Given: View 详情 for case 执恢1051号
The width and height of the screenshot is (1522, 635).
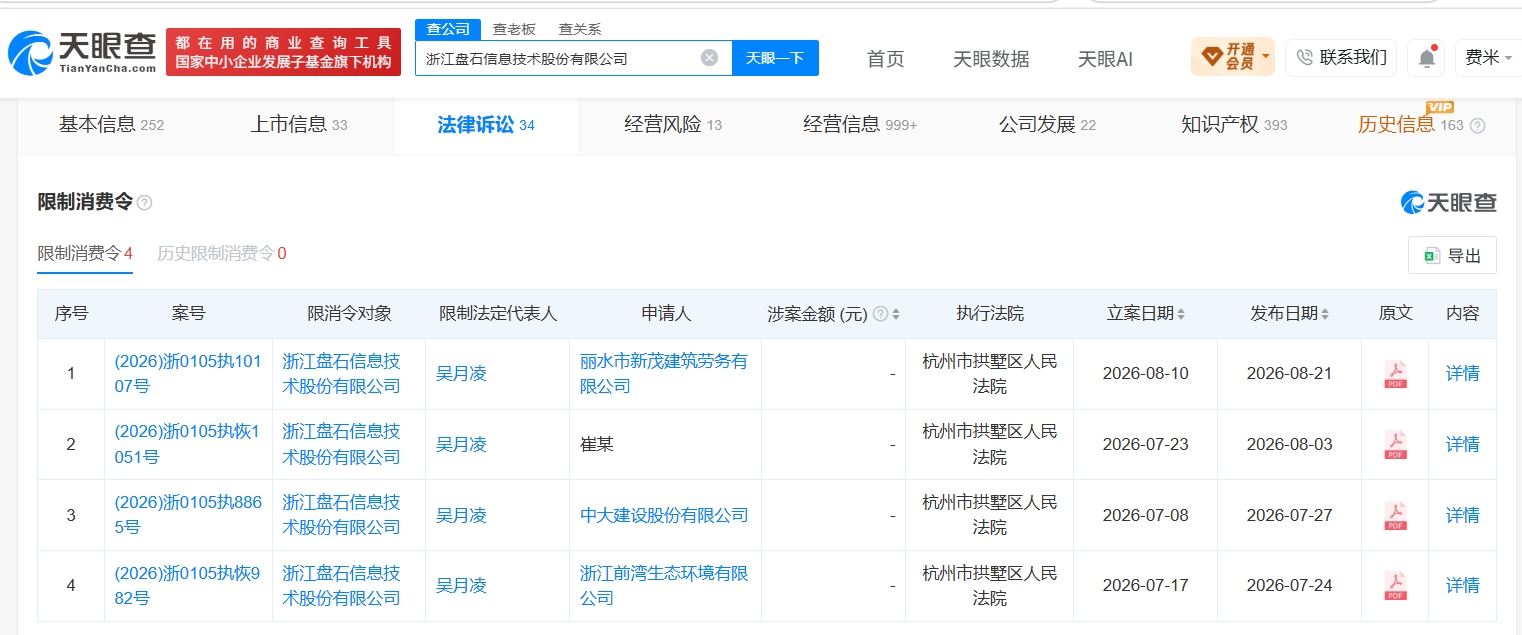Looking at the screenshot, I should click(x=1463, y=444).
